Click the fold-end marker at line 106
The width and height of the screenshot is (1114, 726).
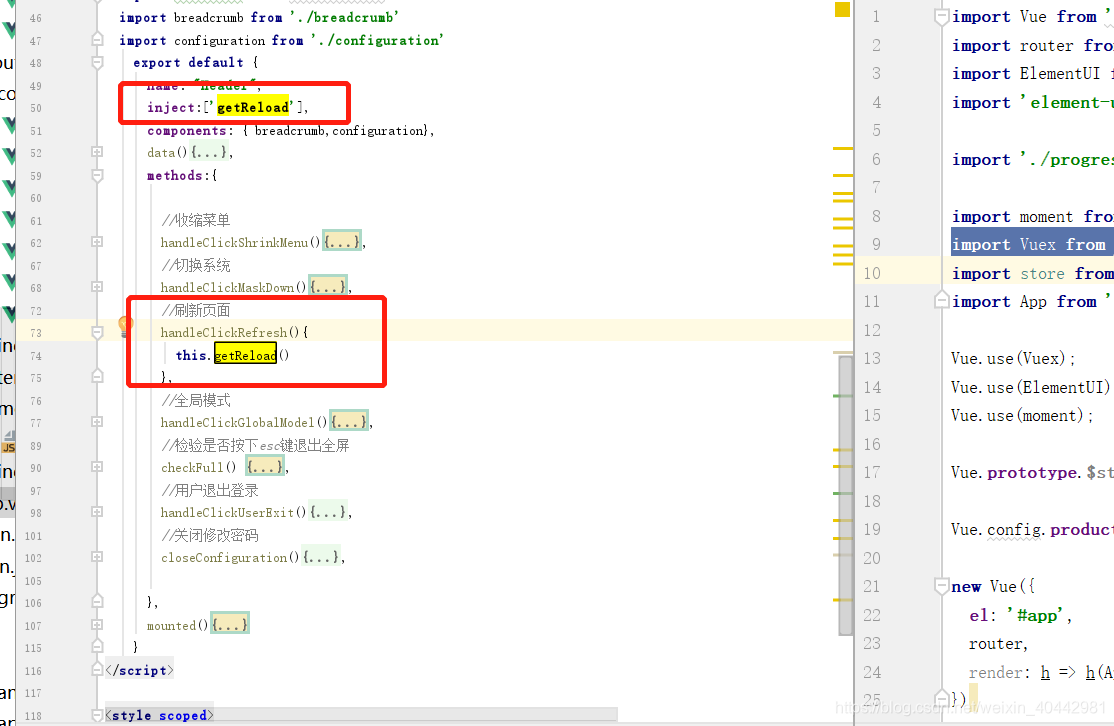click(x=97, y=601)
